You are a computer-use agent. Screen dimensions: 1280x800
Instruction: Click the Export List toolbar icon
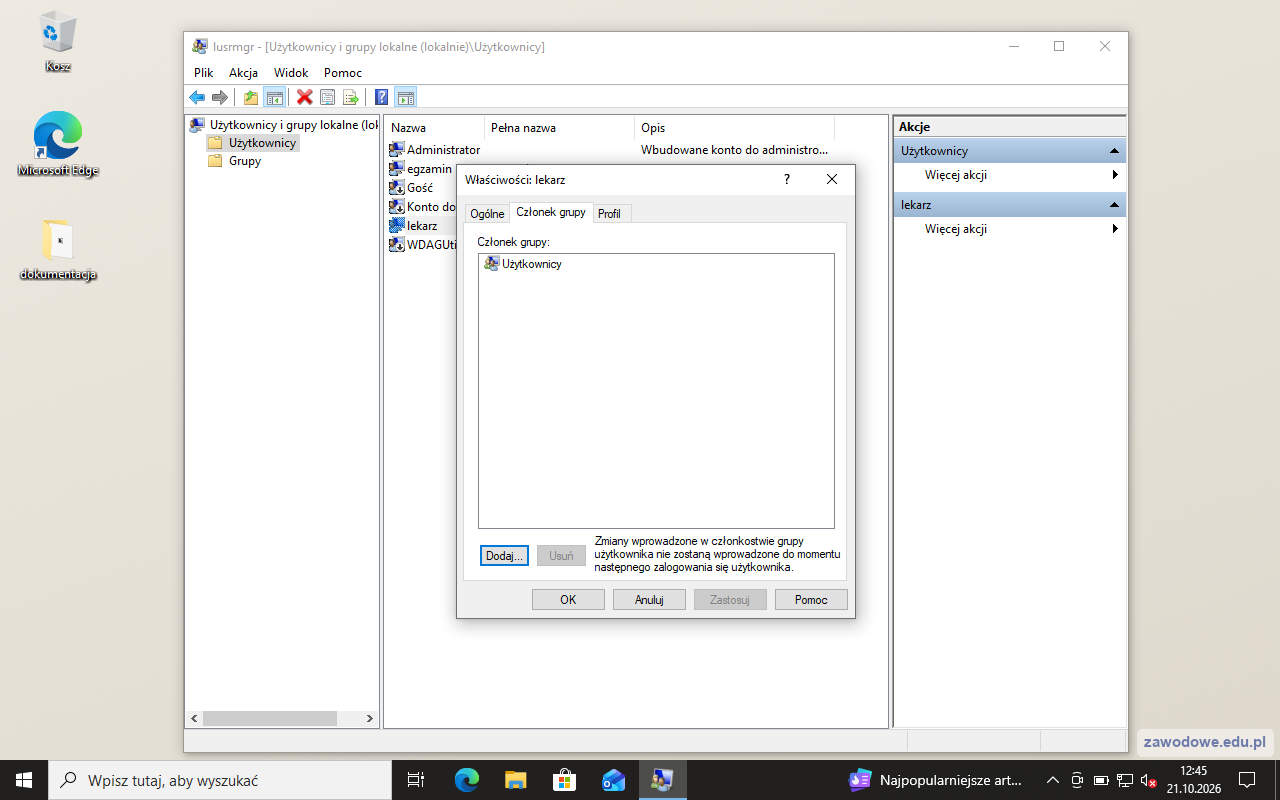click(350, 97)
